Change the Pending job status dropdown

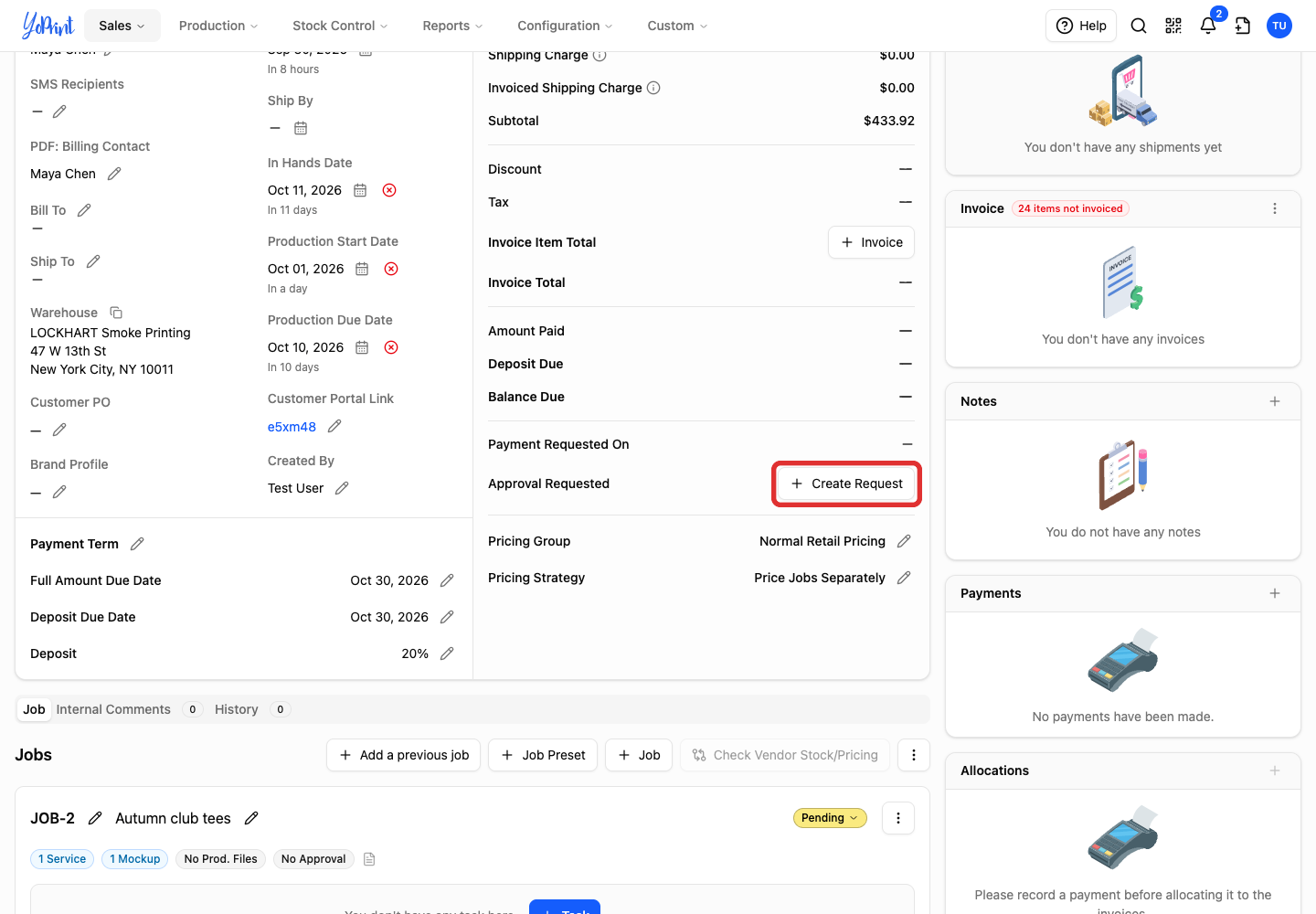tap(830, 818)
